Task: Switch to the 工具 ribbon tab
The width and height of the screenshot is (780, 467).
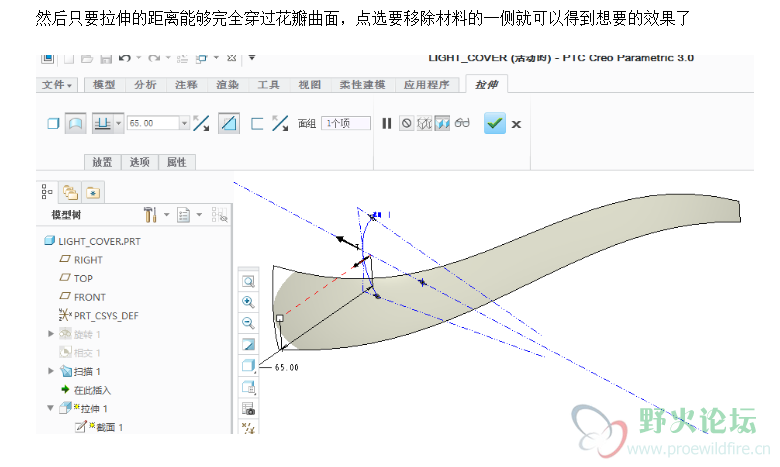Action: 268,85
